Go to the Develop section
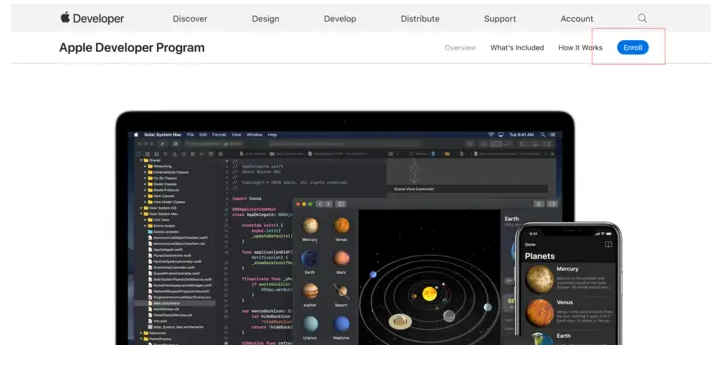This screenshot has width=724, height=365. (340, 19)
